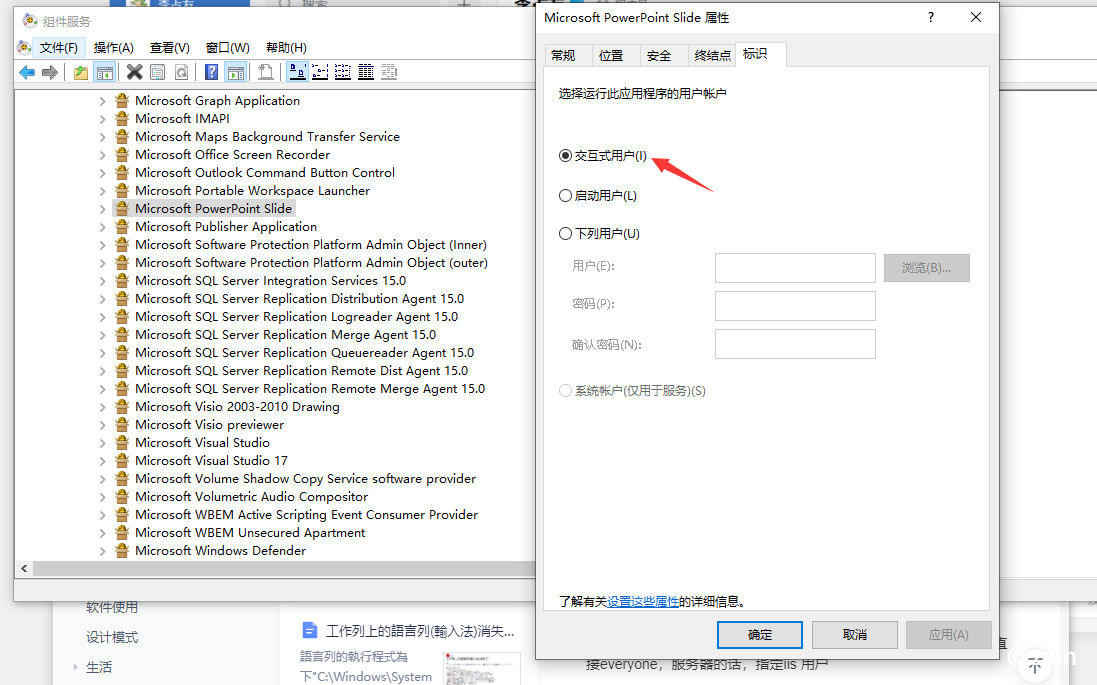Open Help using the blue question-mark icon
The image size is (1097, 685).
click(211, 72)
